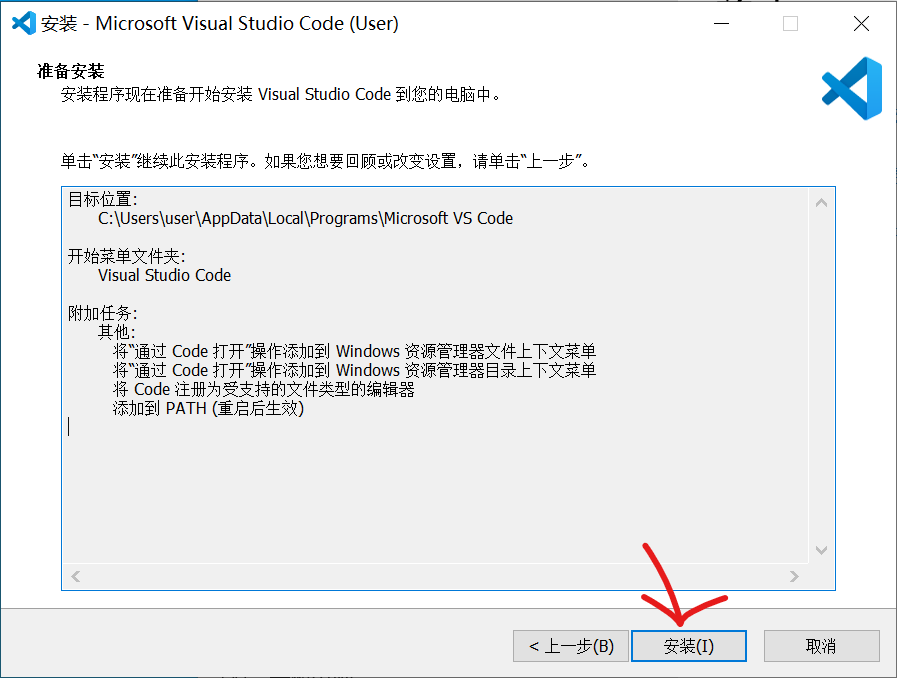Click the summary box scroll-up arrow
The height and width of the screenshot is (678, 897).
[x=821, y=202]
